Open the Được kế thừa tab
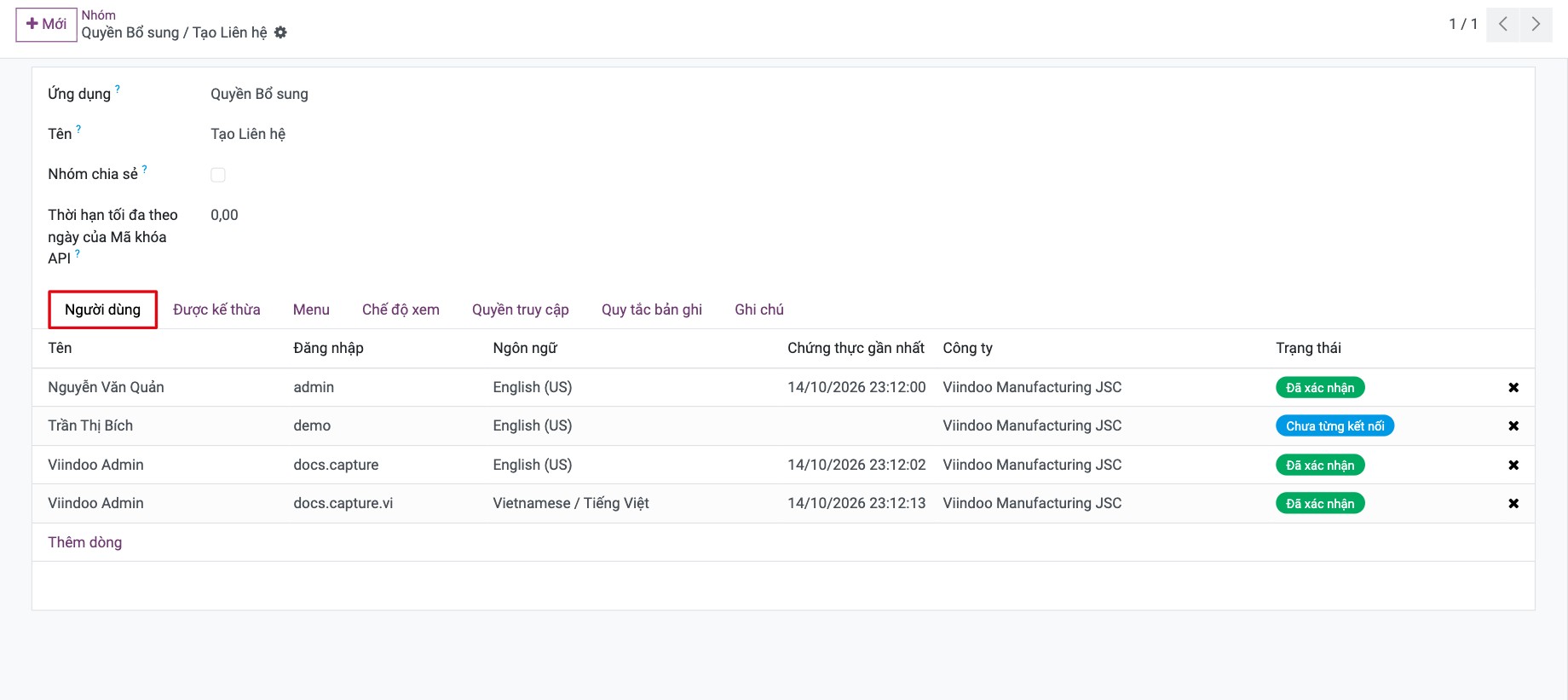Image resolution: width=1568 pixels, height=700 pixels. pos(216,310)
